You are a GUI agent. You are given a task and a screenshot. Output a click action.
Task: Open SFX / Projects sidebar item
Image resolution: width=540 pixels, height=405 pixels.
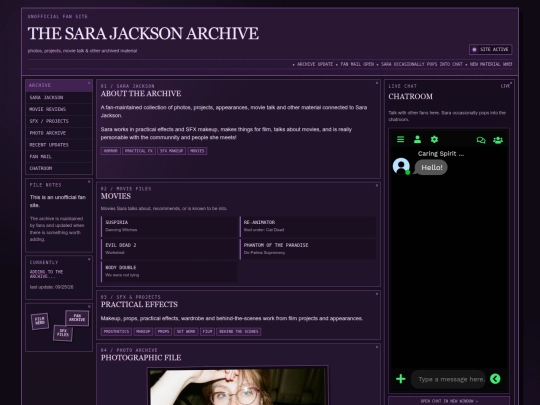pyautogui.click(x=59, y=121)
